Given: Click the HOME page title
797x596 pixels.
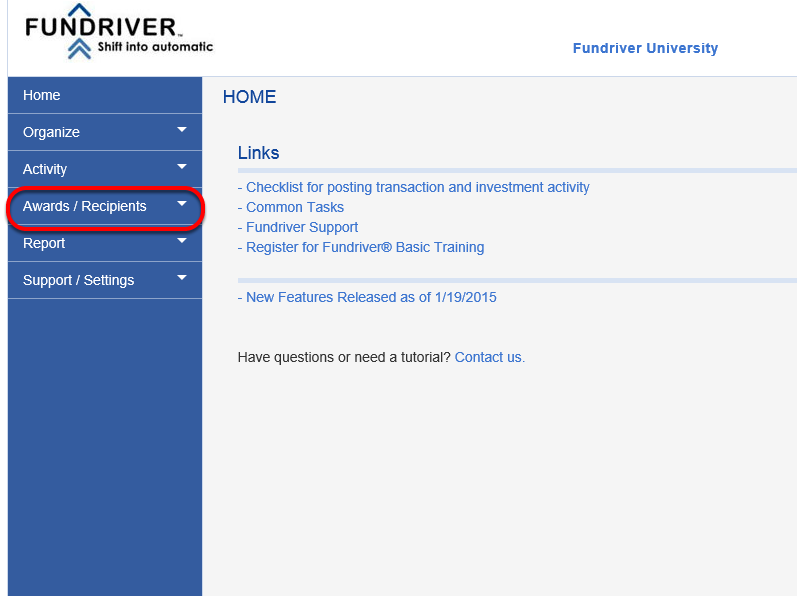Looking at the screenshot, I should point(250,97).
